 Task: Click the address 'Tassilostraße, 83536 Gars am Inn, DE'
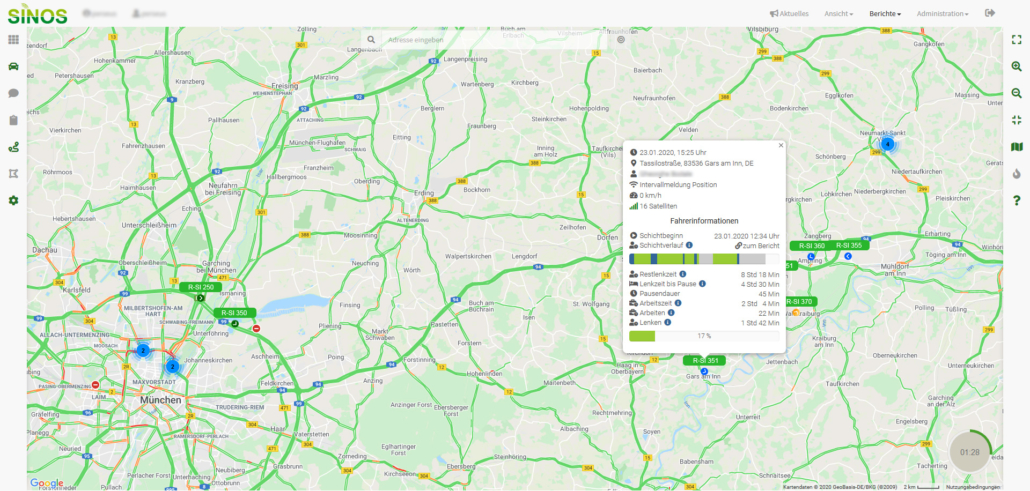tap(696, 163)
